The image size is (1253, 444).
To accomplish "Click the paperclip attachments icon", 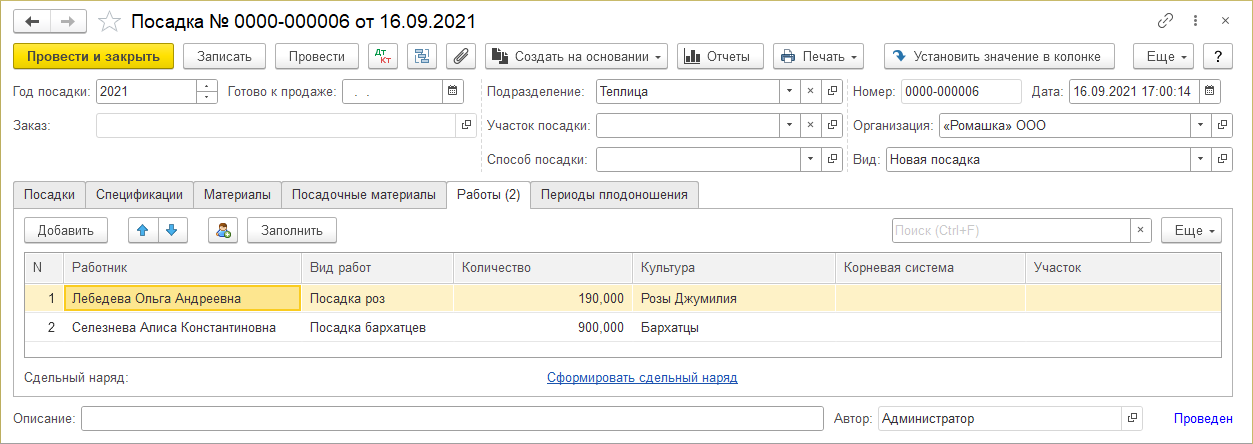I will click(x=459, y=57).
